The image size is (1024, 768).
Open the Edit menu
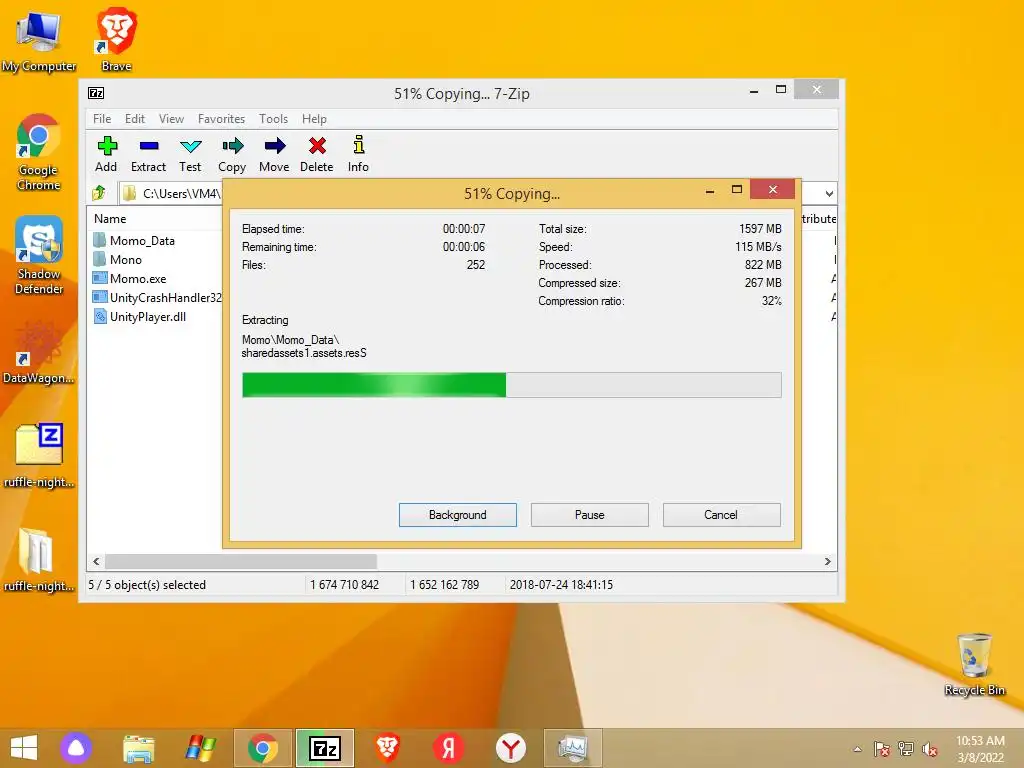pyautogui.click(x=135, y=119)
